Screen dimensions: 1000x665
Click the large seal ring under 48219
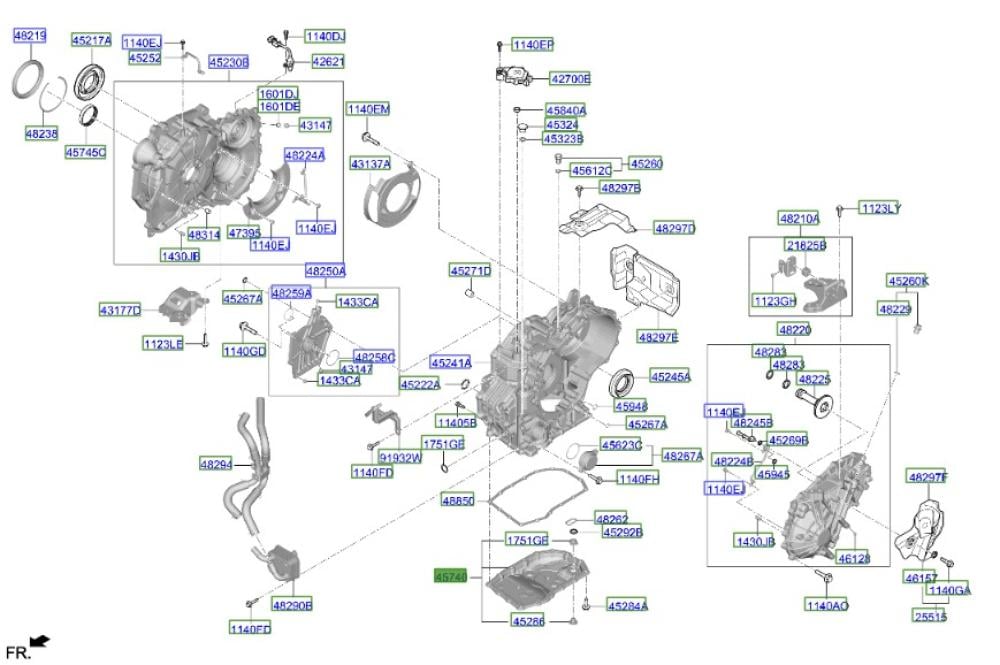pos(29,80)
